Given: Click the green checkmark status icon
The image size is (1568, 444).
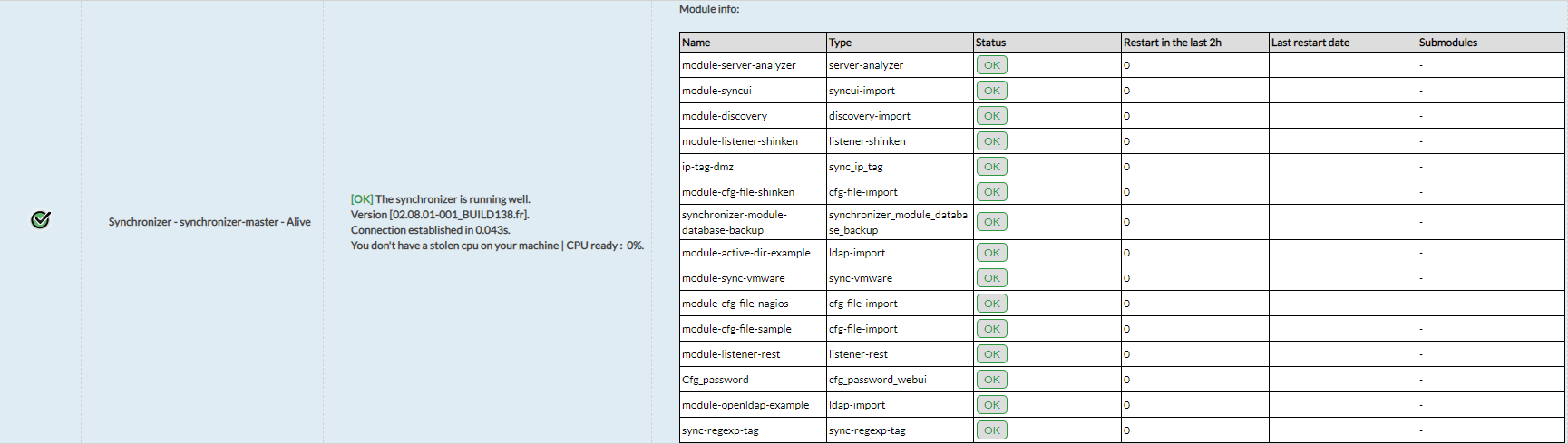Looking at the screenshot, I should 41,220.
